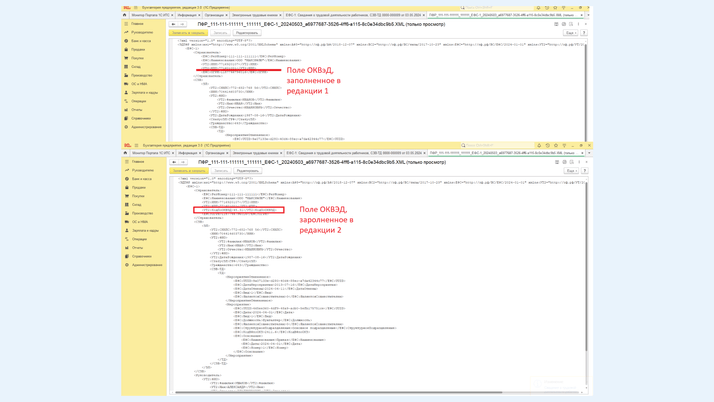
Task: Click the highlighted ОКВЭД XML line in lower window
Action: (238, 210)
